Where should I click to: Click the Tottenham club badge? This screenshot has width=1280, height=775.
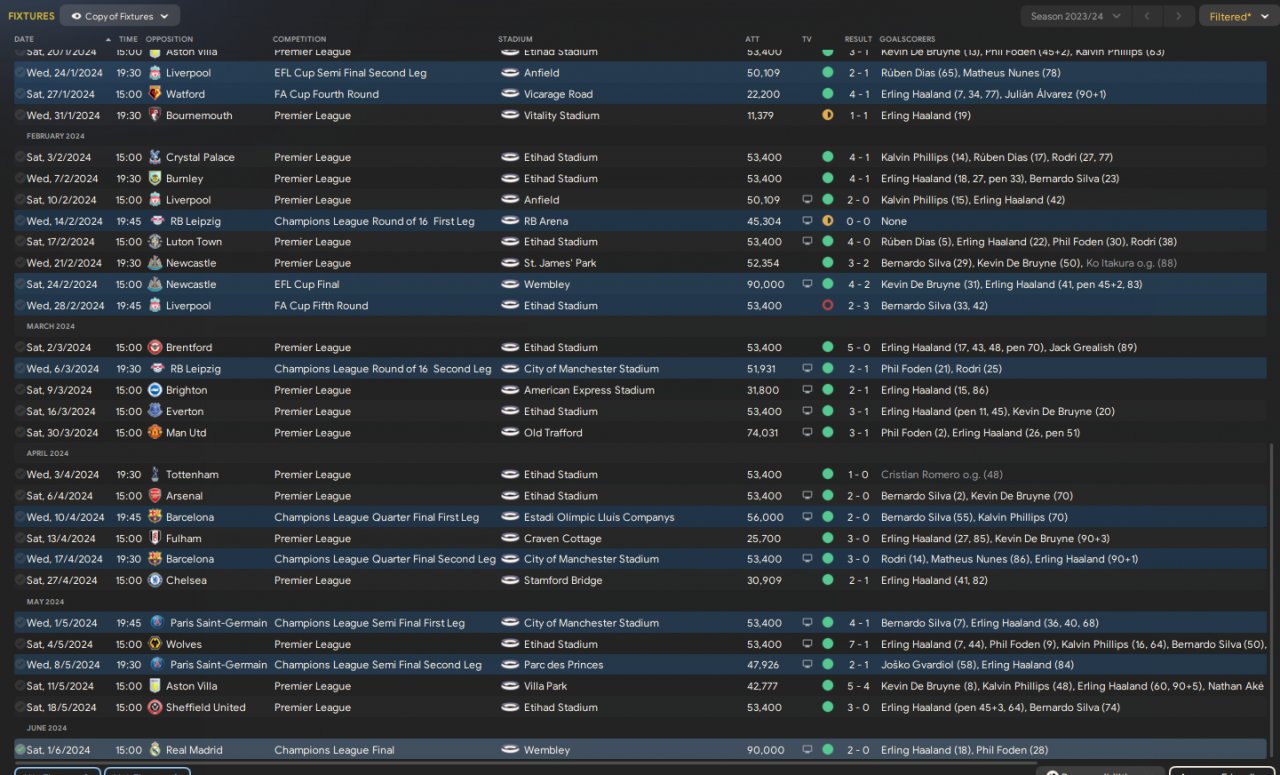point(155,475)
